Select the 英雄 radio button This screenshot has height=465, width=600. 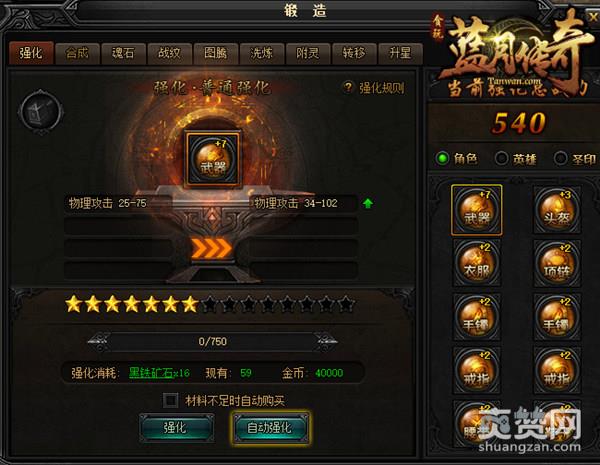501,158
